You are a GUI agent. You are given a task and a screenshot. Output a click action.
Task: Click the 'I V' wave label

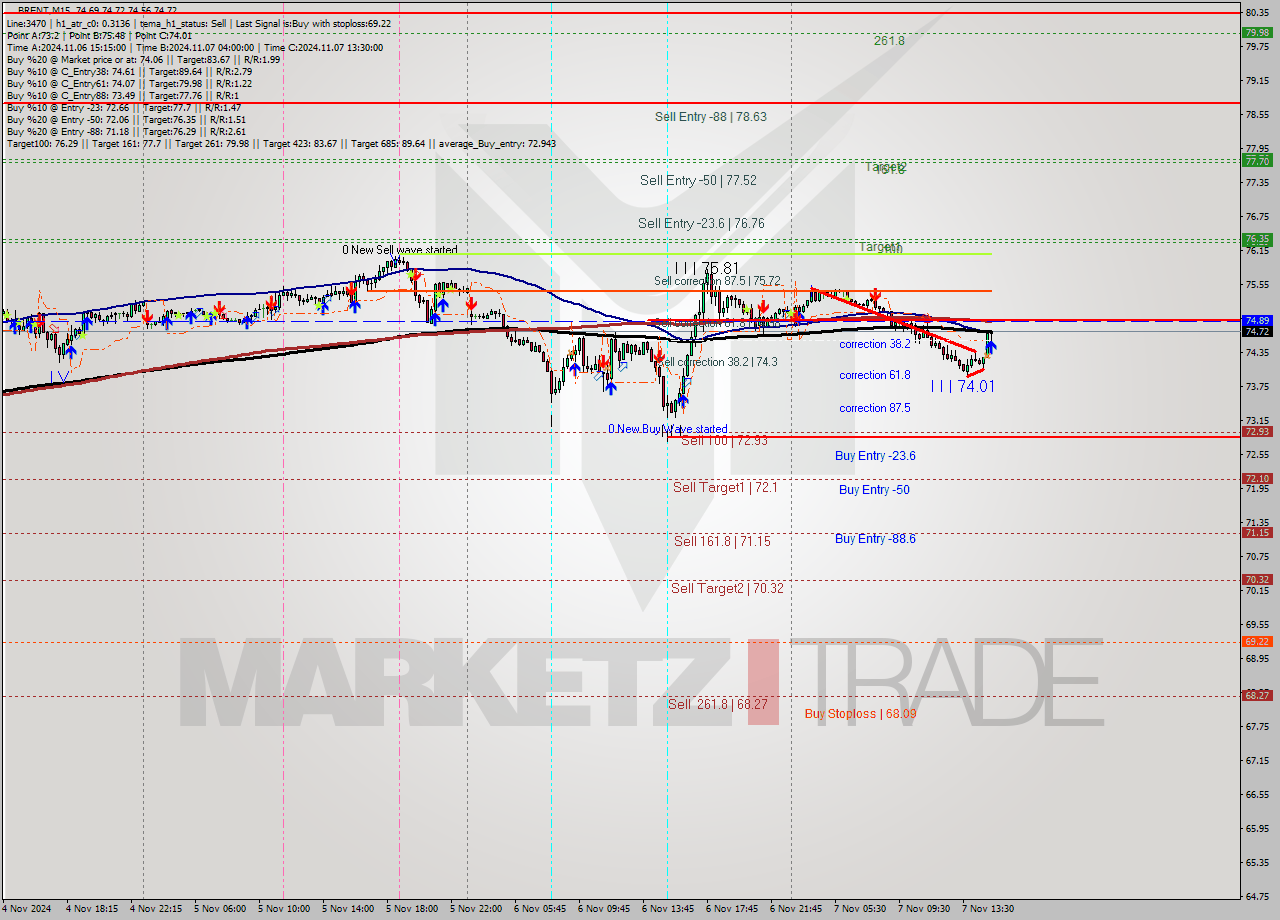pyautogui.click(x=60, y=377)
